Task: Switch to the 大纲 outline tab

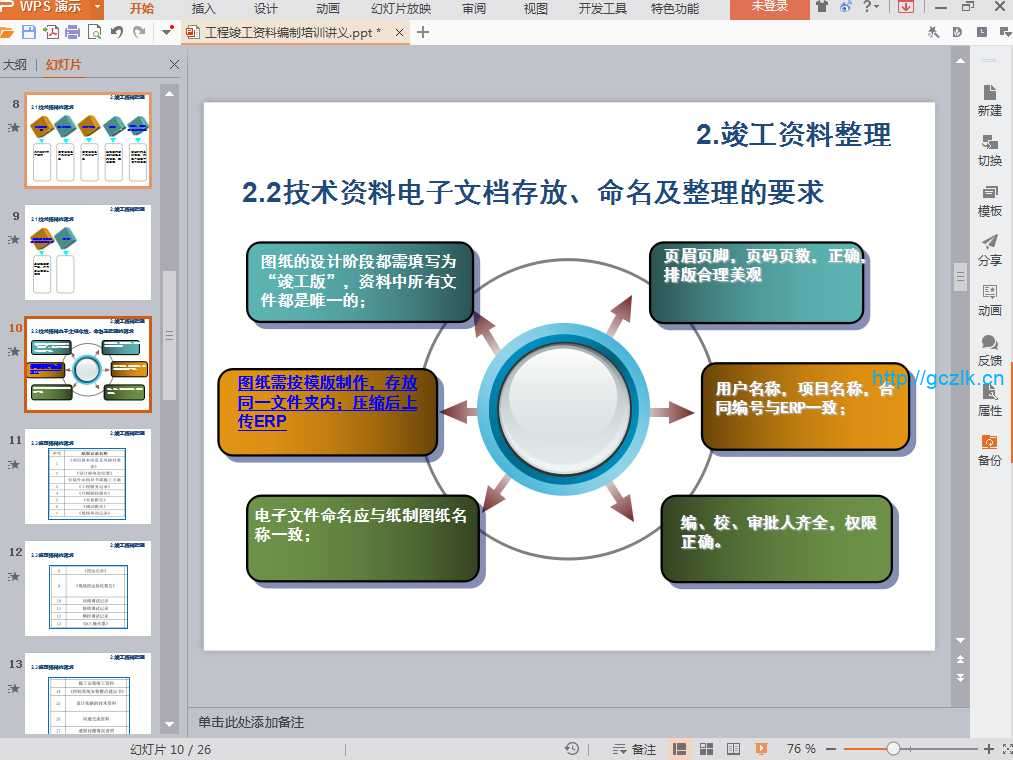Action: tap(15, 65)
